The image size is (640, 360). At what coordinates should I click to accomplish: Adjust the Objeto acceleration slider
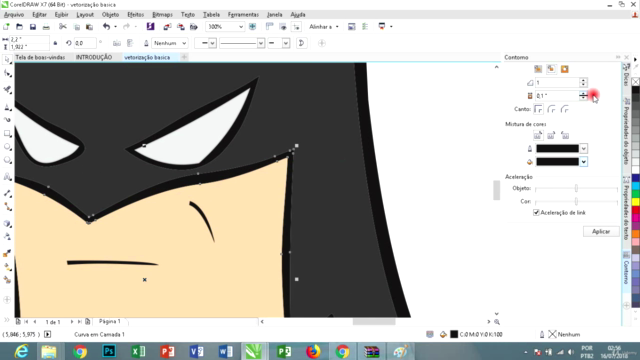576,188
